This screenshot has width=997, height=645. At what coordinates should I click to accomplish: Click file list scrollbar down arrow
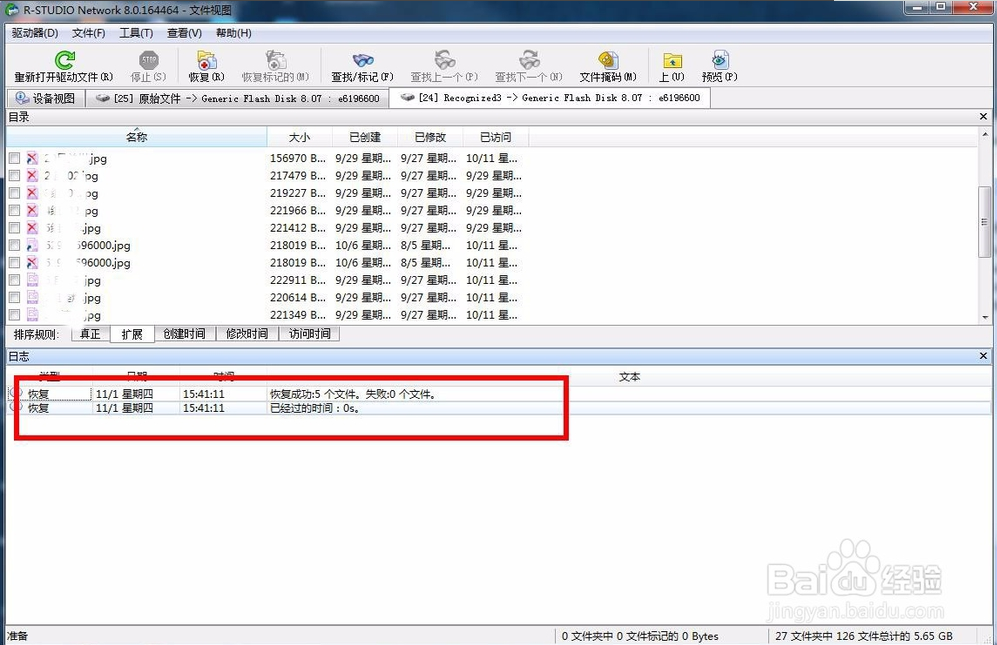(984, 317)
